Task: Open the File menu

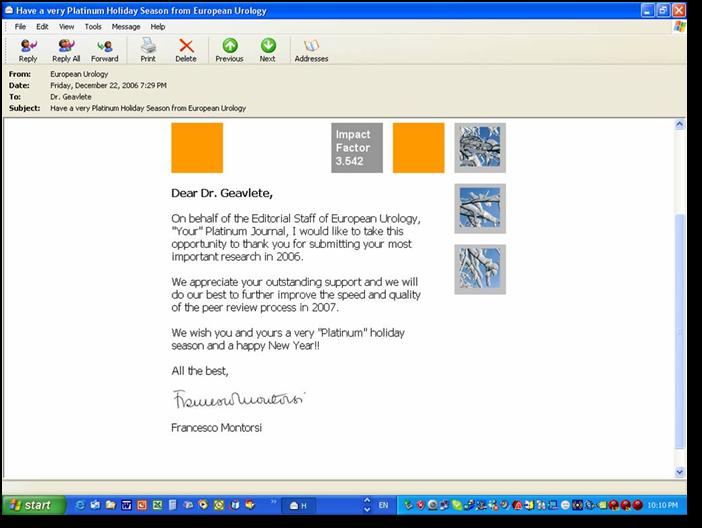Action: point(20,27)
